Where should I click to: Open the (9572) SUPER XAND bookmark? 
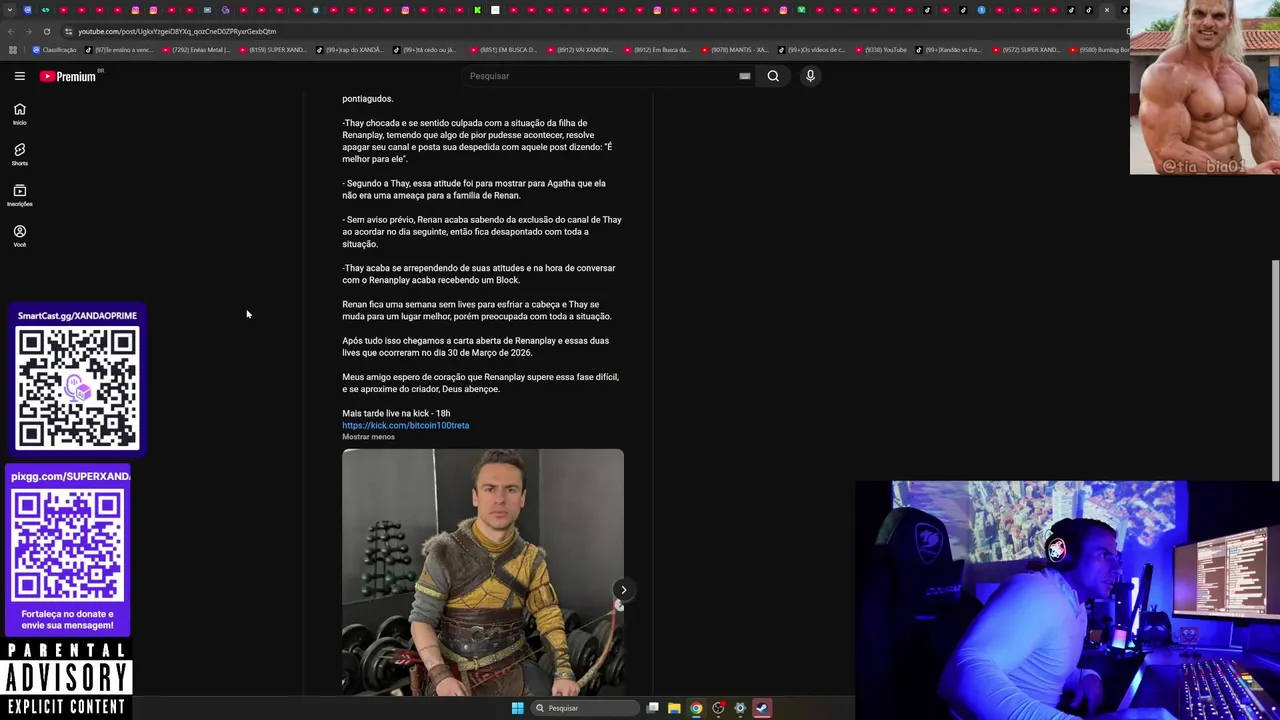click(x=1026, y=49)
